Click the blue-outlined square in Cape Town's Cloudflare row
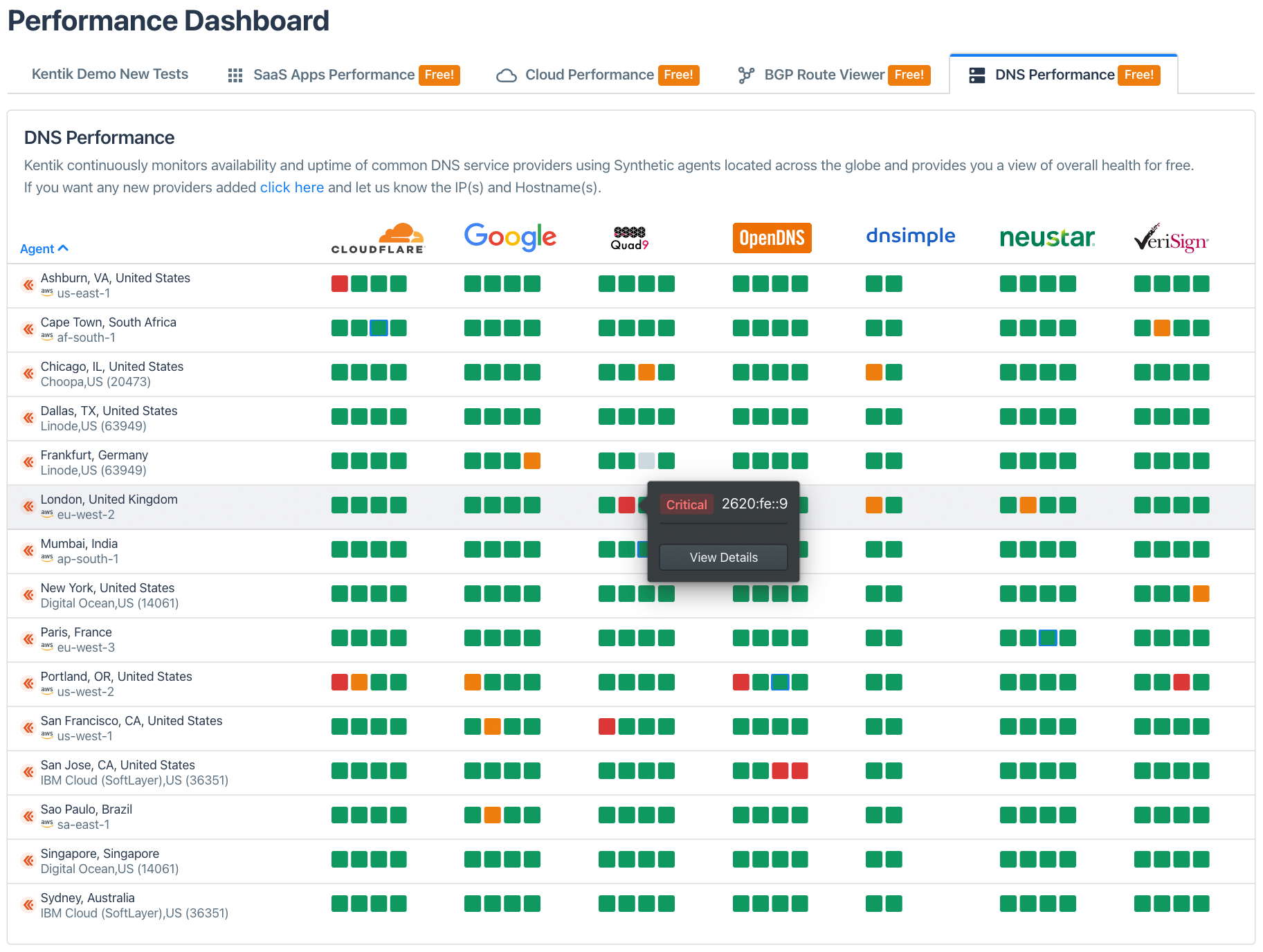The height and width of the screenshot is (952, 1263). [x=379, y=328]
